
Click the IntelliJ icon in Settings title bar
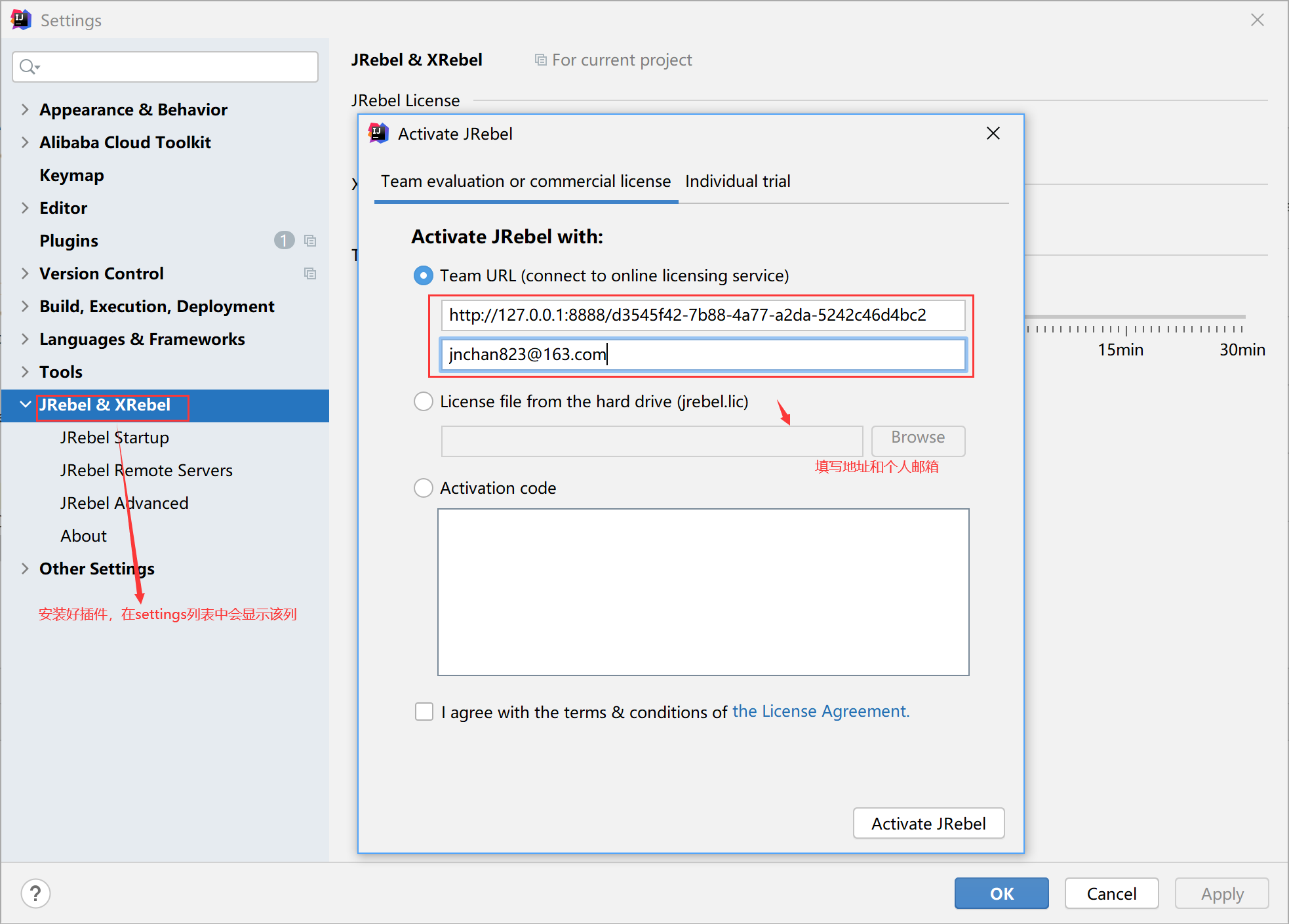pos(21,20)
